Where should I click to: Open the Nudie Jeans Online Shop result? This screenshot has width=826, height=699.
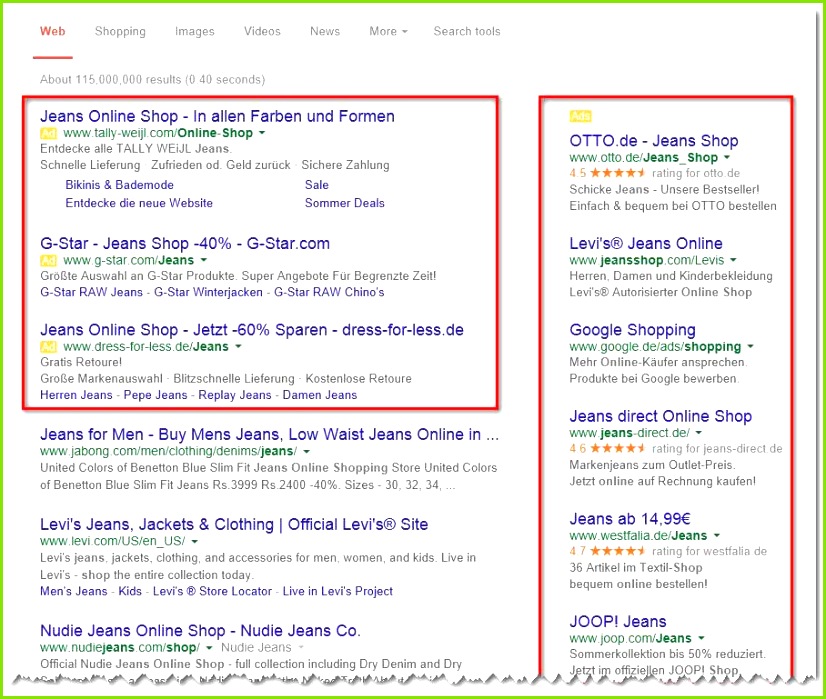click(x=200, y=631)
